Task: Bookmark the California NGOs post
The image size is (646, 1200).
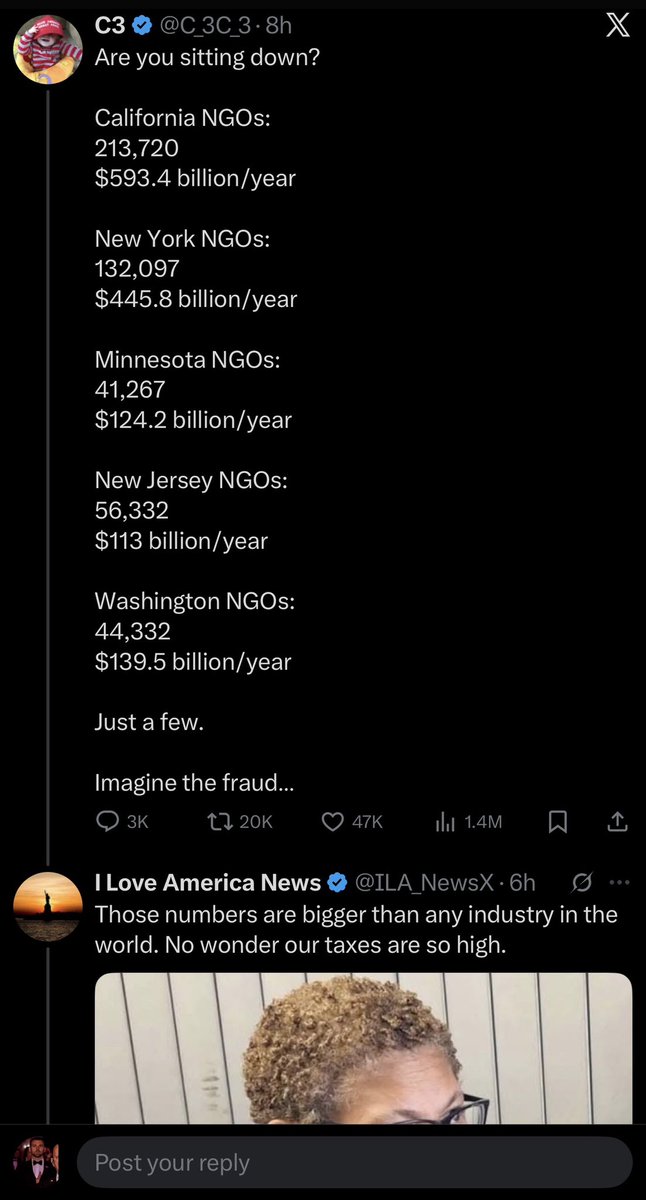Action: (558, 821)
